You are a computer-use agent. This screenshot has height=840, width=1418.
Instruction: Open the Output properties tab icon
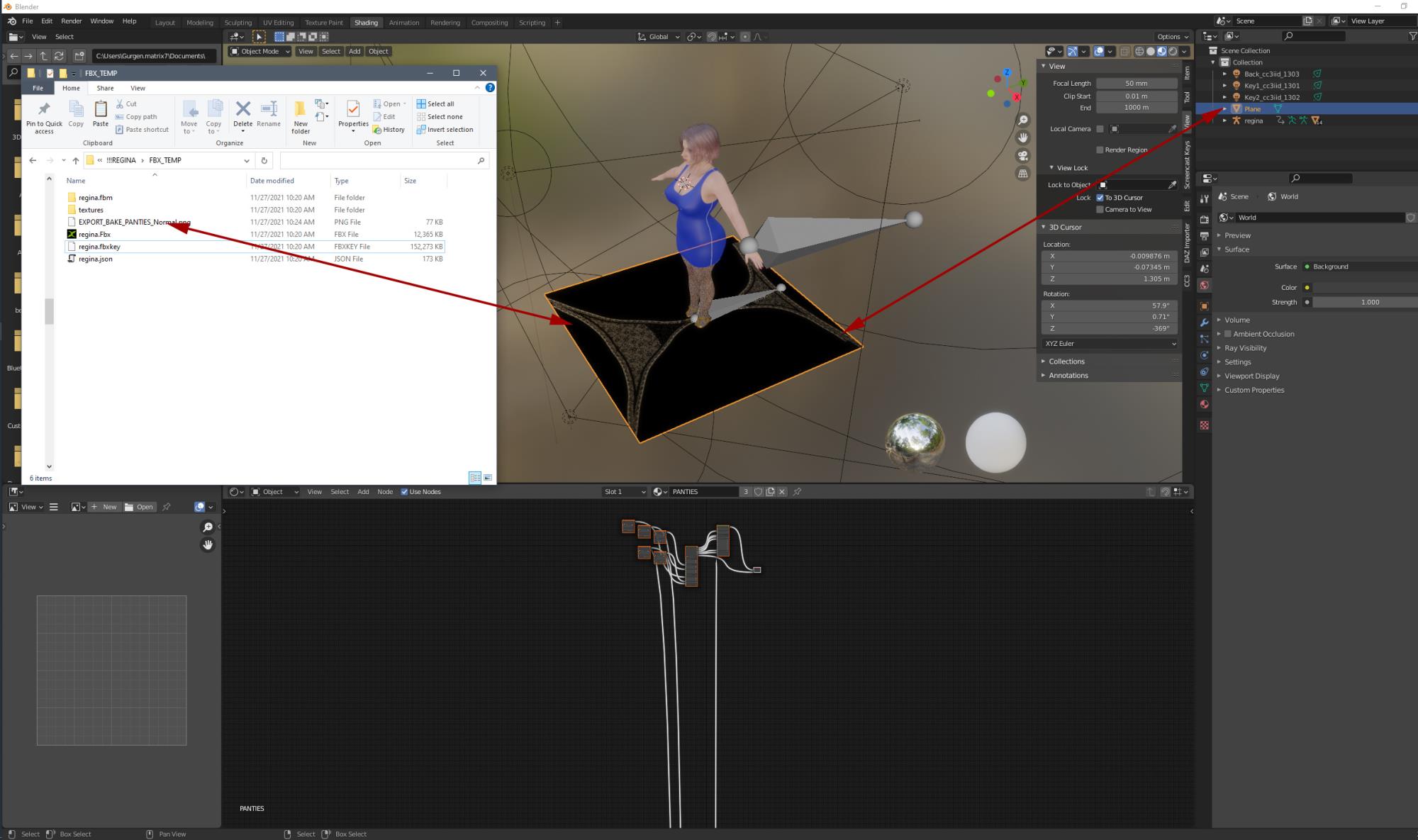(1204, 235)
